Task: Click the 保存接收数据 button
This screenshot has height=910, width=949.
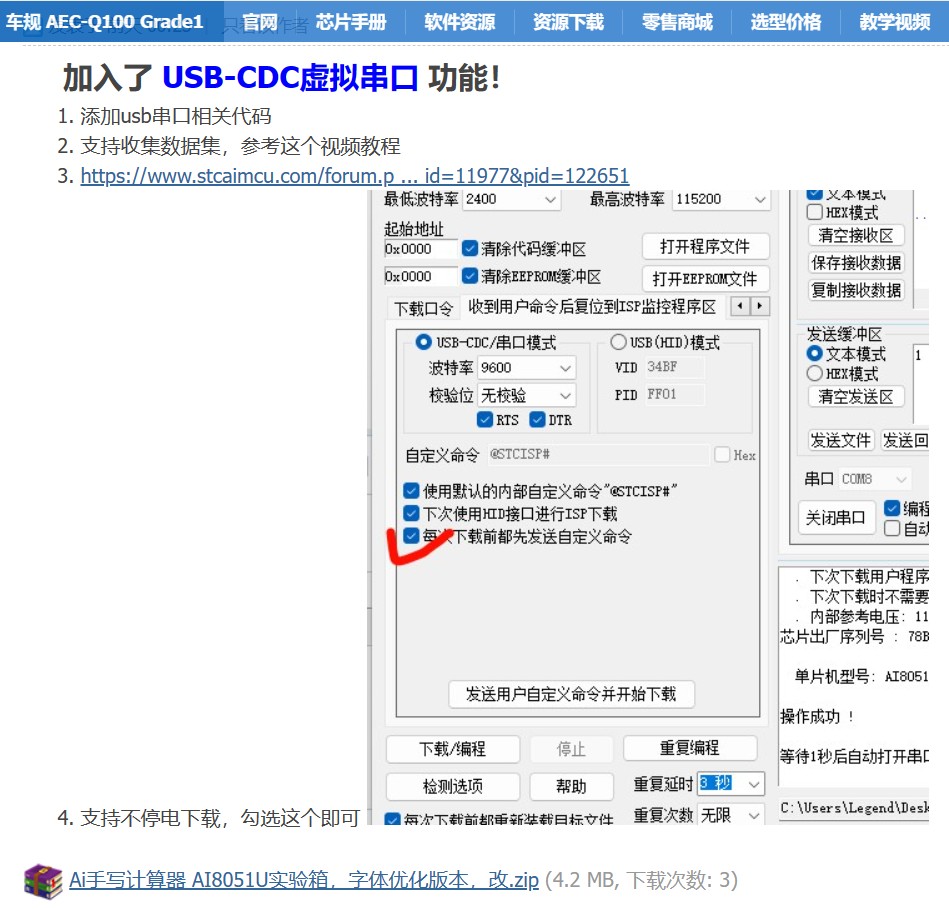Action: point(856,263)
